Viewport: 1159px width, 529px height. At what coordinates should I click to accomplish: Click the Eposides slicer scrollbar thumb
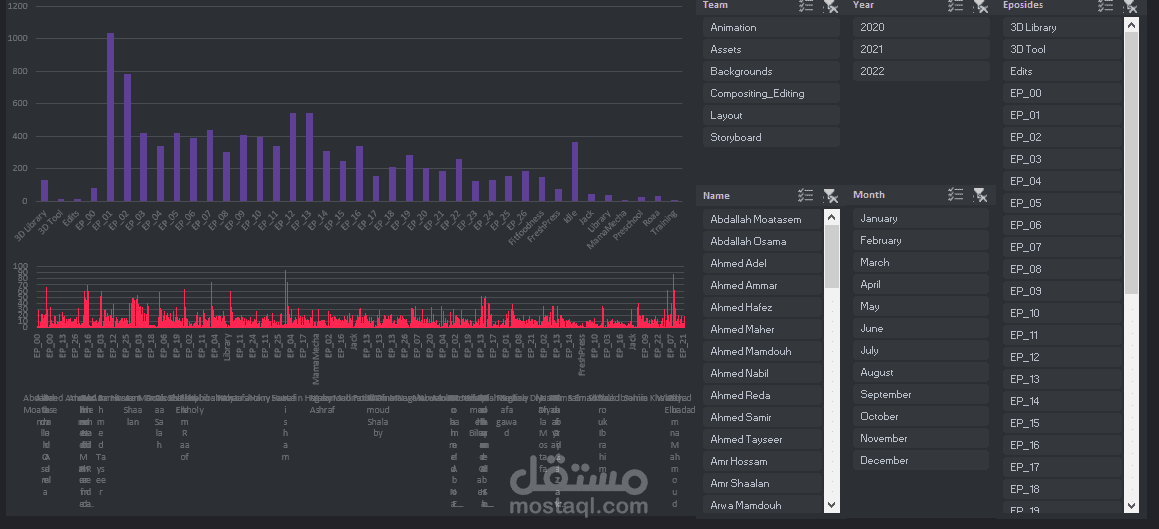tap(1131, 163)
